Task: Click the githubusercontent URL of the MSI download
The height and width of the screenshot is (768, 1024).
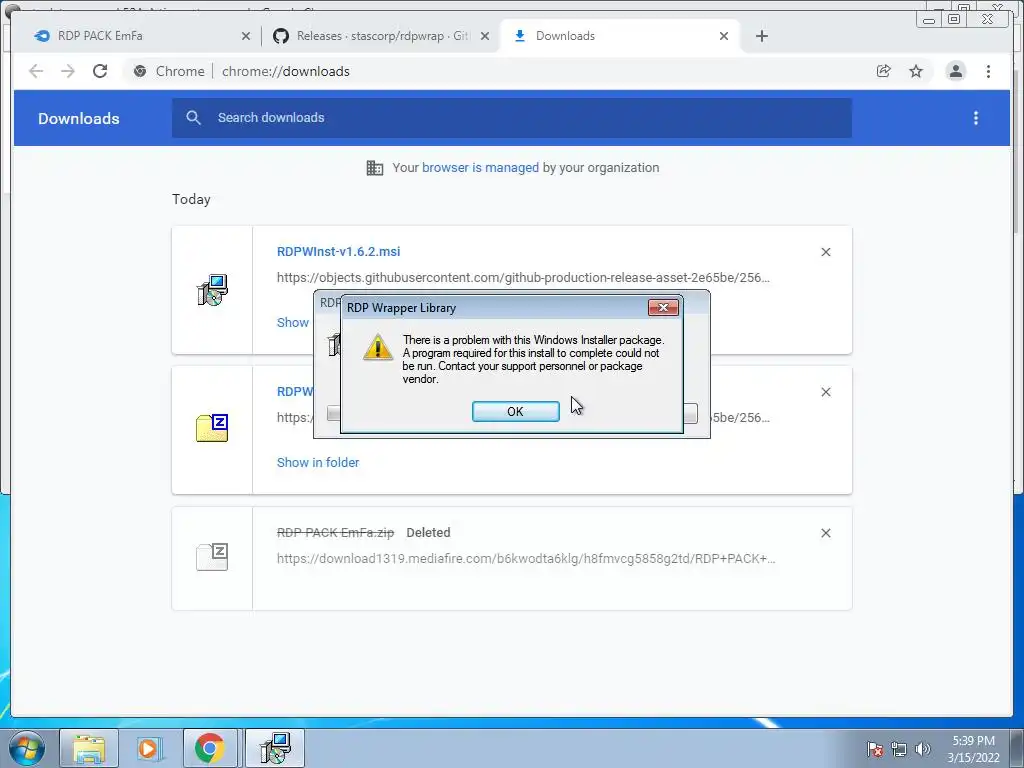Action: tap(523, 278)
